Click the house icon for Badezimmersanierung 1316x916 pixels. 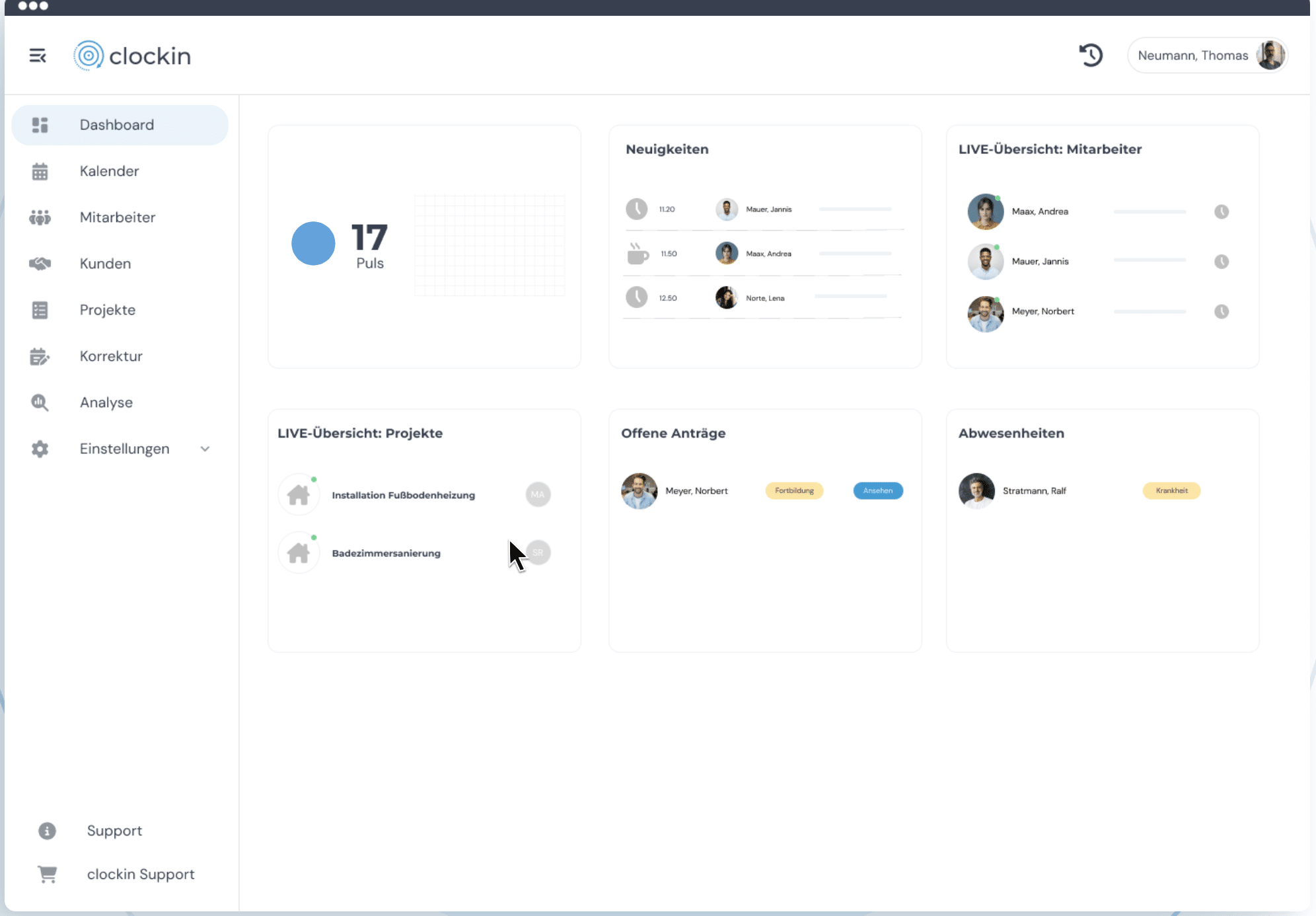tap(299, 553)
